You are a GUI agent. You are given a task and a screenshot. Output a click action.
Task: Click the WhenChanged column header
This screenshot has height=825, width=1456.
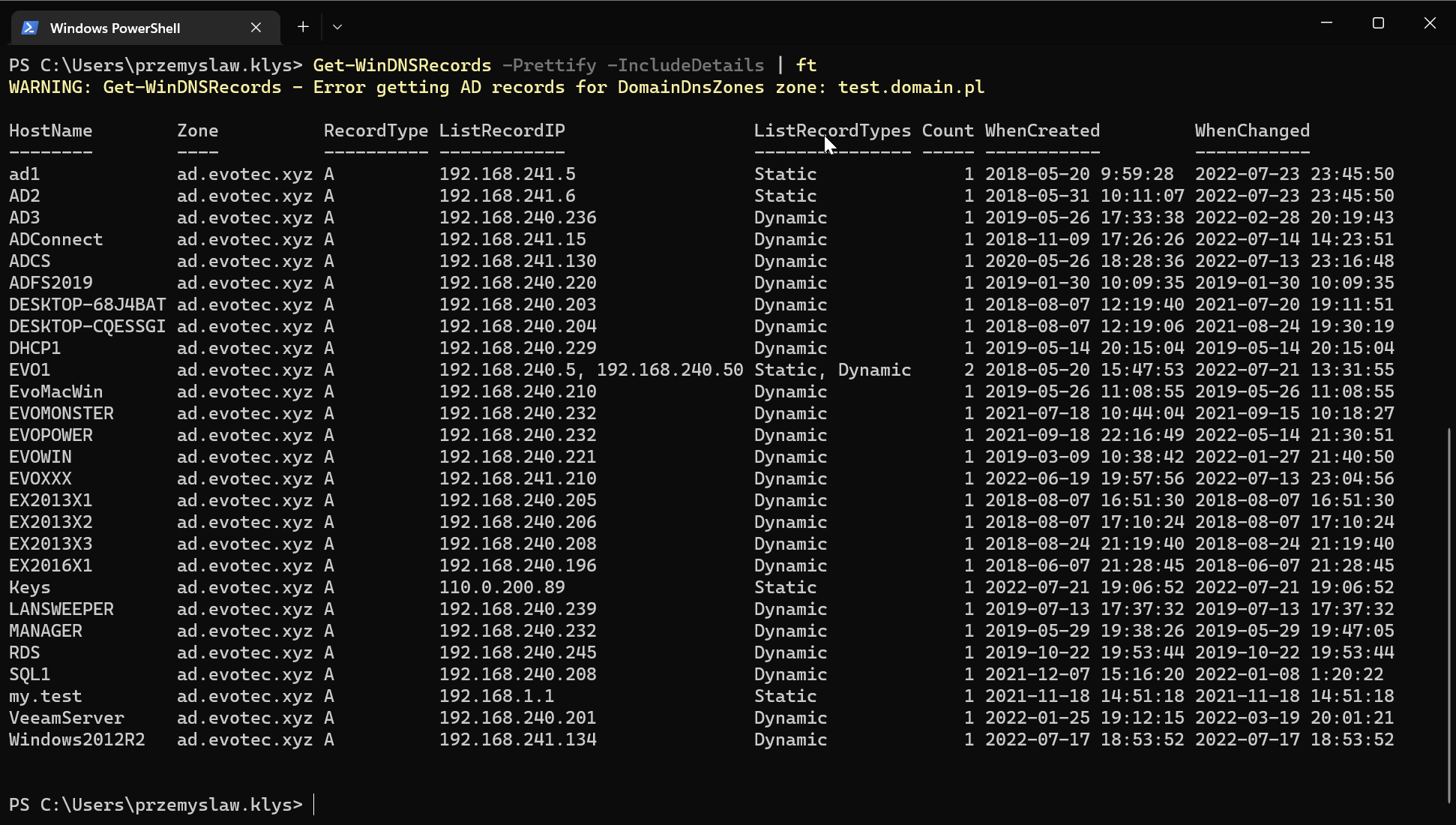(1252, 130)
